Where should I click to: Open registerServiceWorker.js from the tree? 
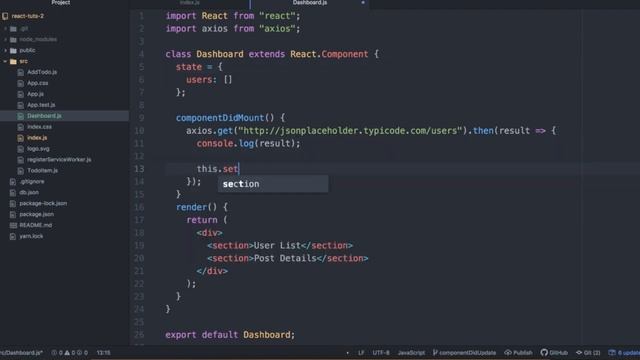[59, 160]
